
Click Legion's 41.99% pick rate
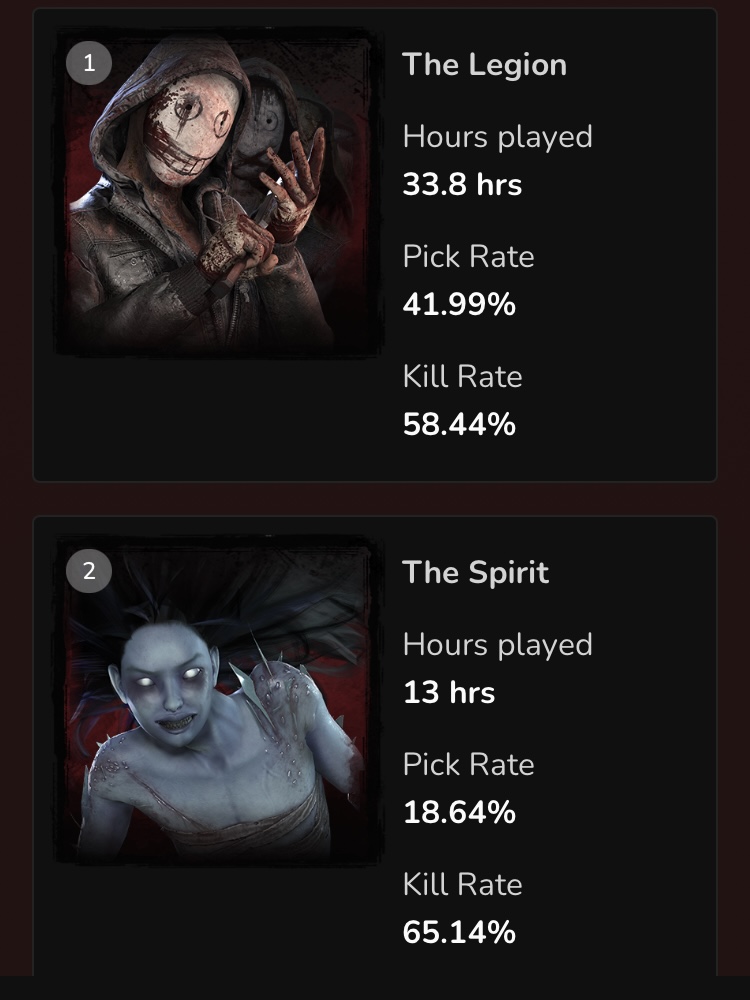(459, 304)
